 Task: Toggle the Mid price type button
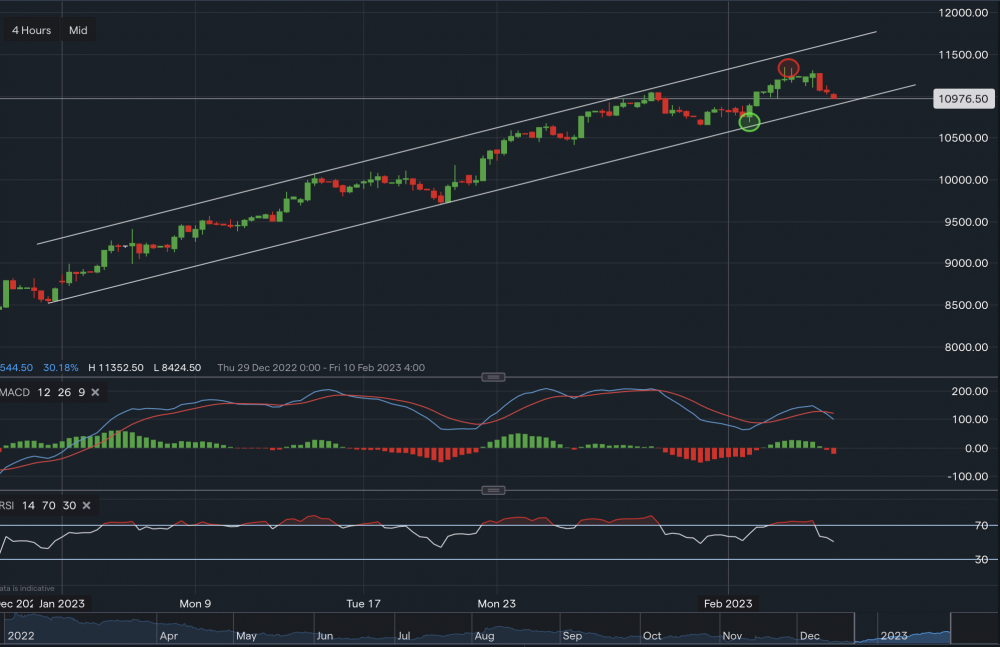[76, 30]
